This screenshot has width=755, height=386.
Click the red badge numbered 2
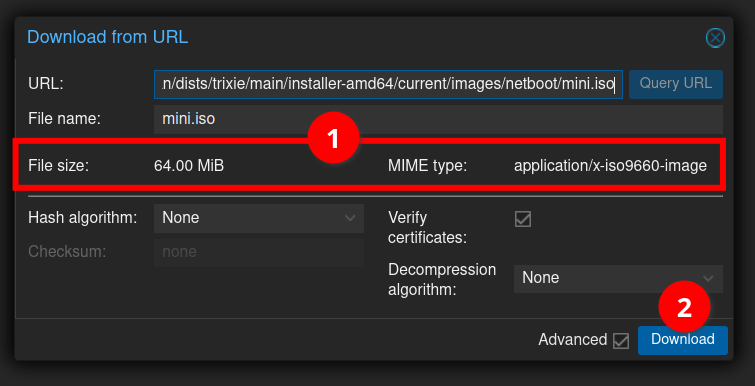click(684, 308)
